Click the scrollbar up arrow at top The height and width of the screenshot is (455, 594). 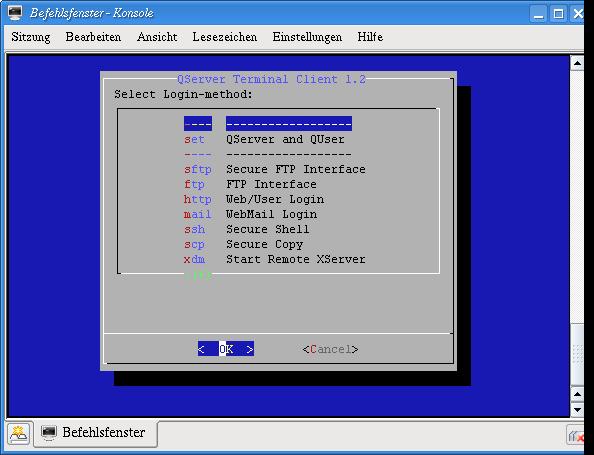pyautogui.click(x=577, y=63)
